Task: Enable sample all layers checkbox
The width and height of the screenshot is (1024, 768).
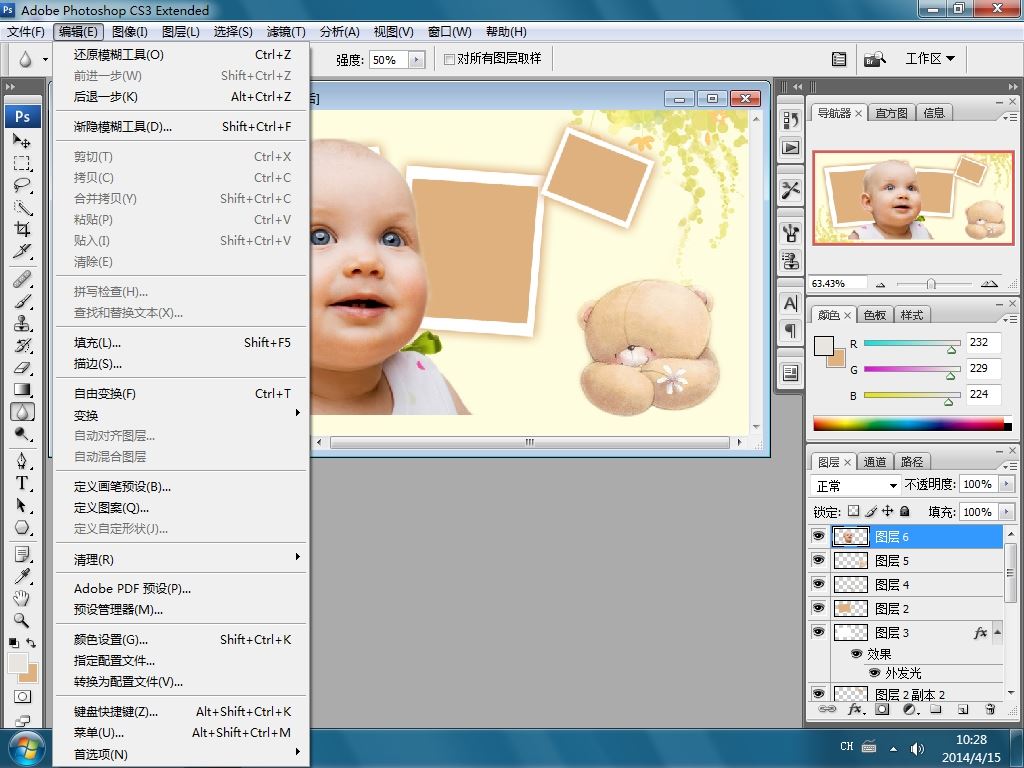Action: (x=449, y=59)
